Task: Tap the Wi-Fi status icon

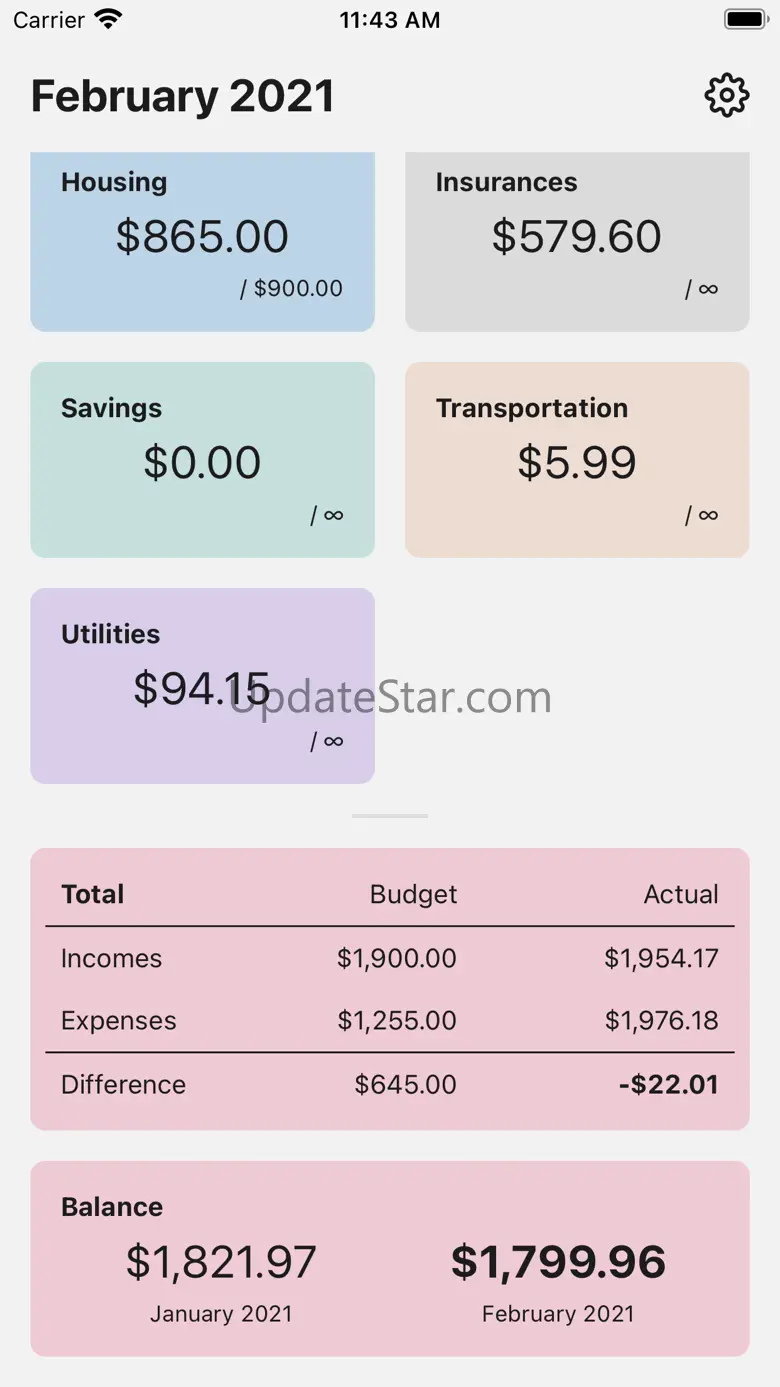Action: (108, 19)
